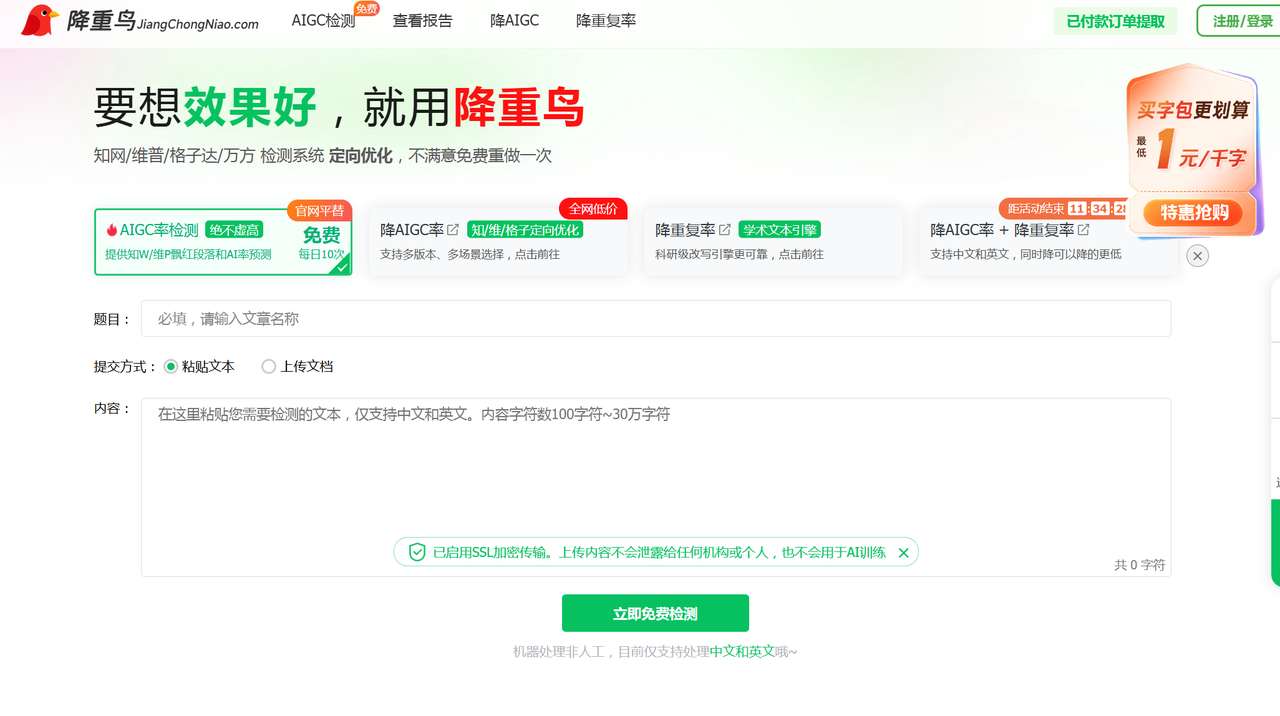This screenshot has width=1280, height=716.
Task: Focus the 内容 text paste area
Action: 656,487
